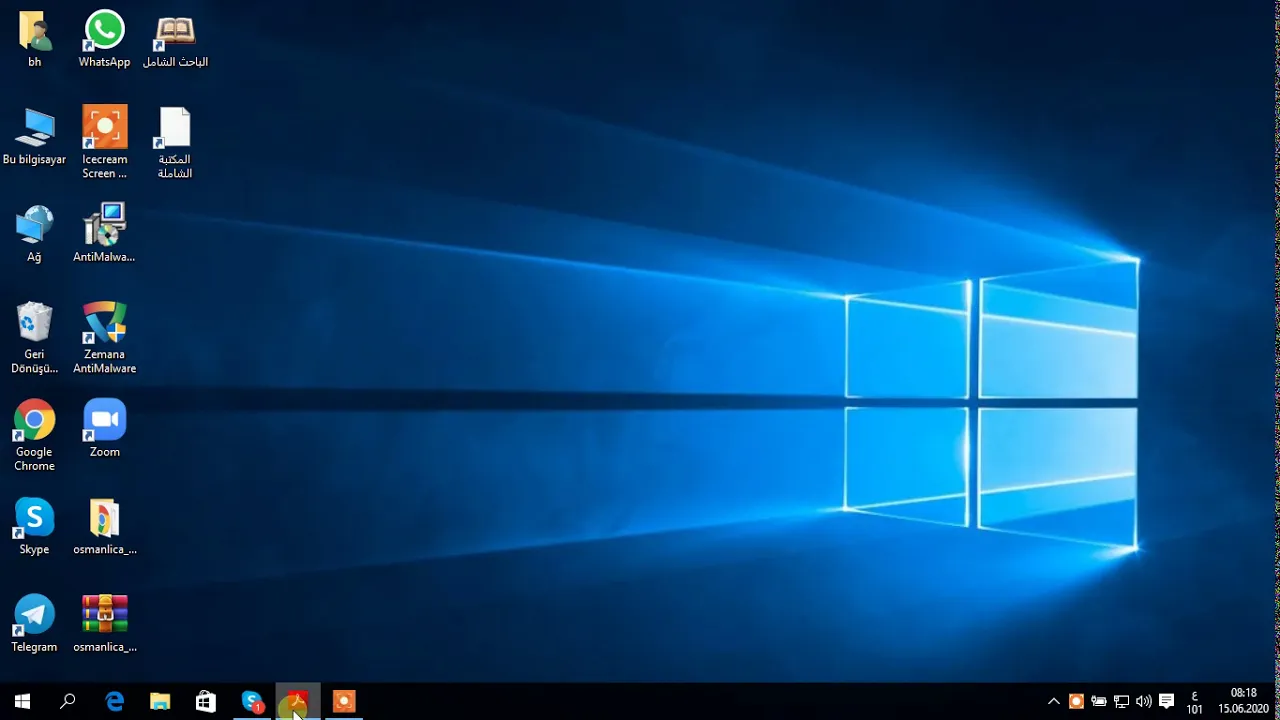Select the Bu bilgisayar desktop icon

click(x=34, y=137)
